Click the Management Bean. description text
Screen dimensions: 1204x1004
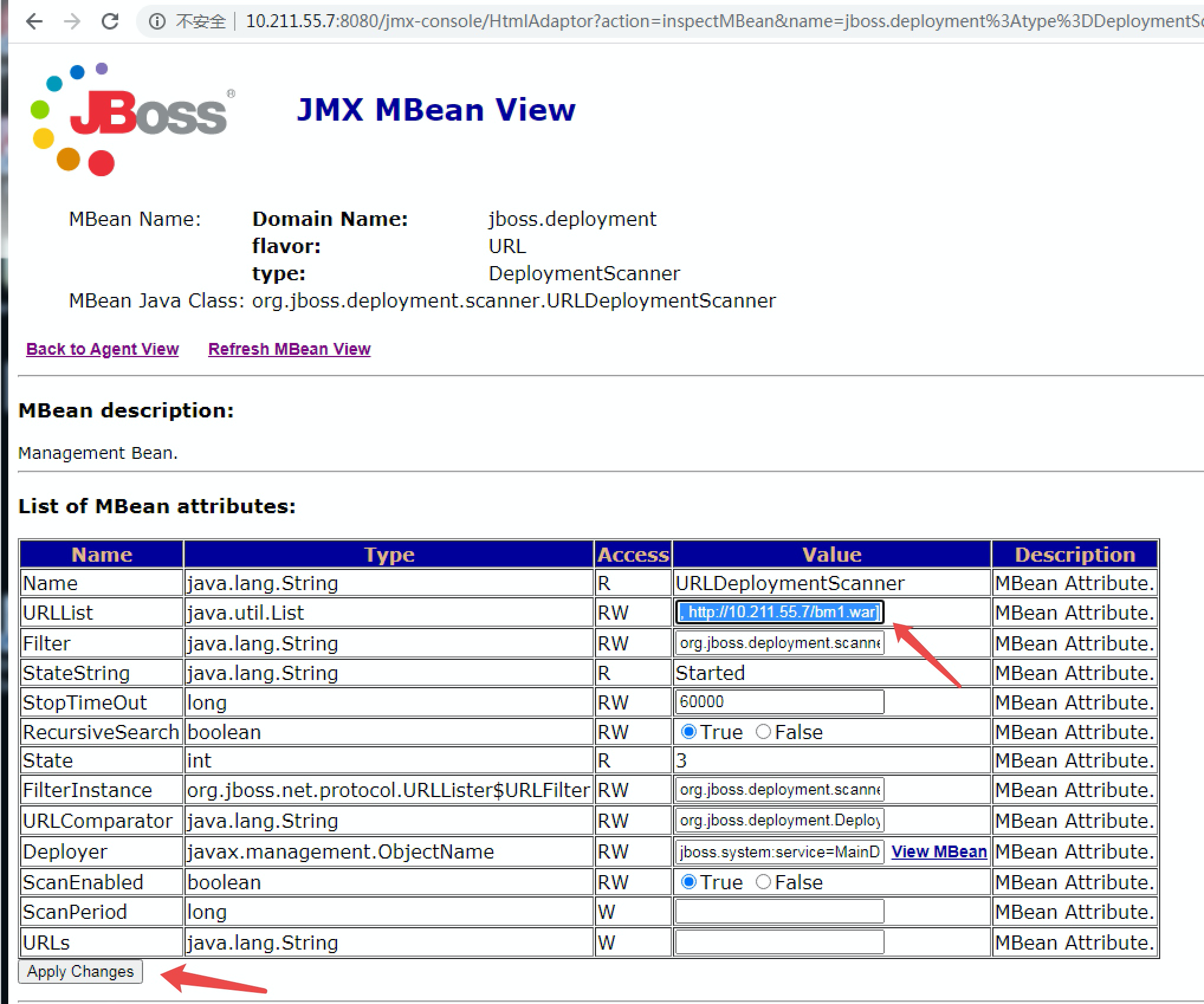pos(98,453)
